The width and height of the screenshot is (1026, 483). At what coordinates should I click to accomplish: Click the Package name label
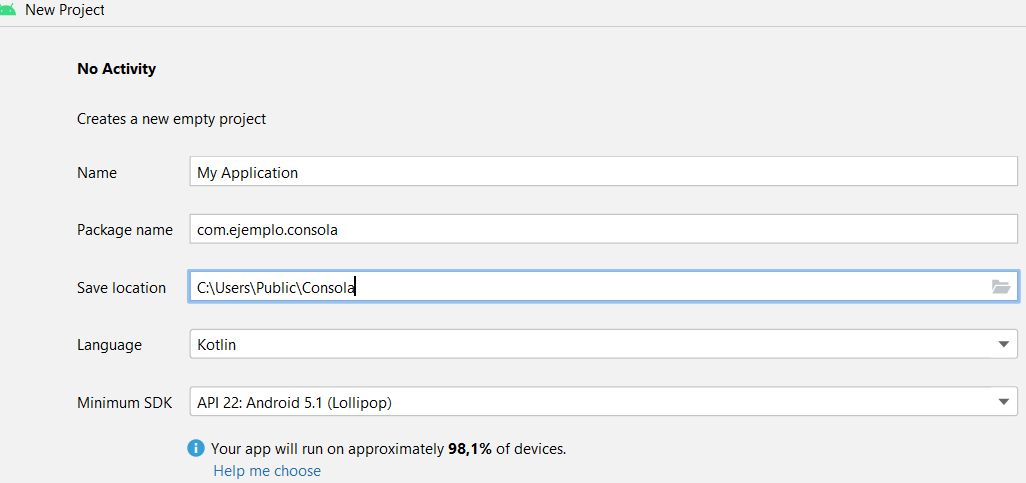click(125, 230)
